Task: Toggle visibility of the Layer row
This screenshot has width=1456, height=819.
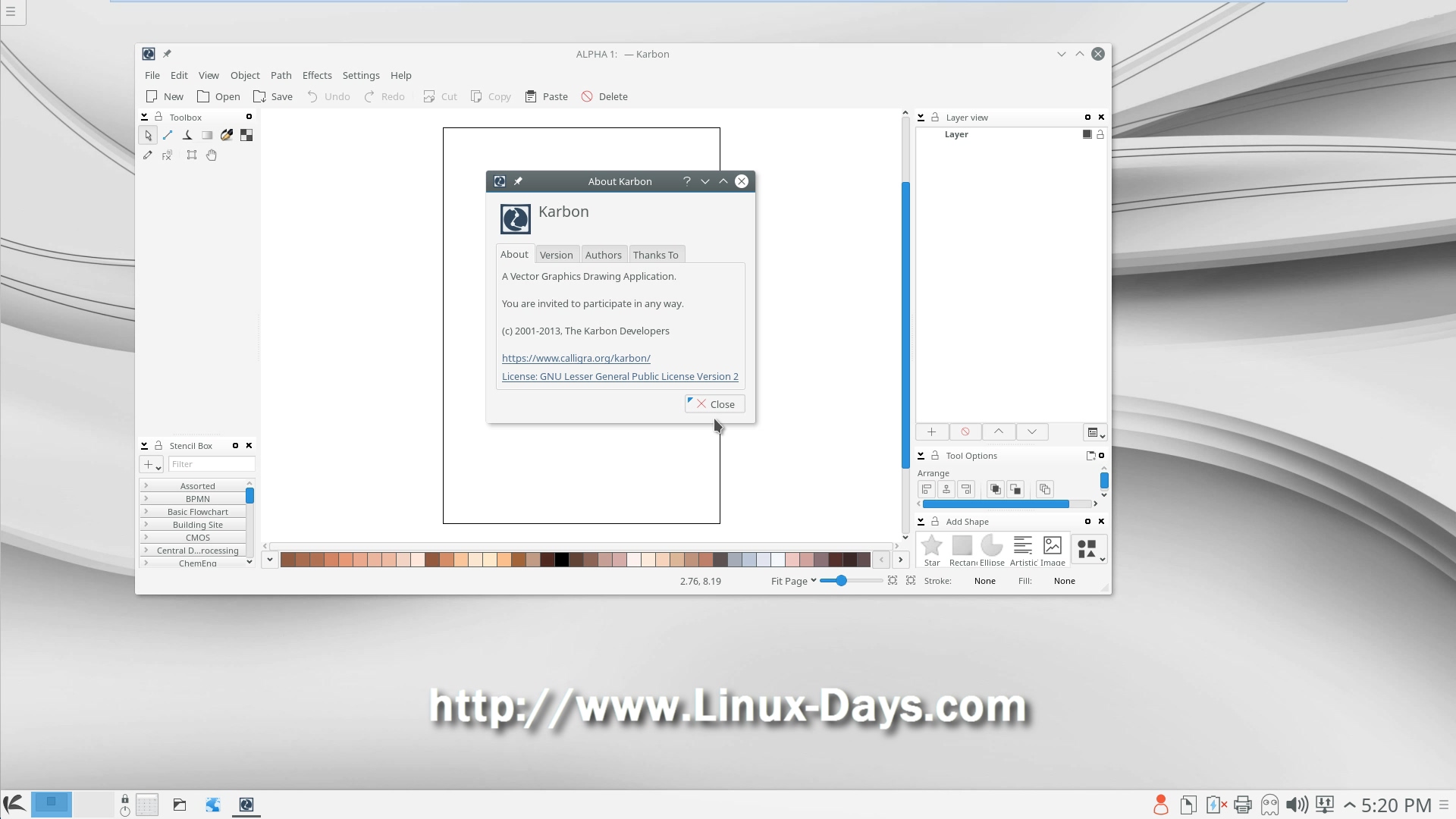Action: tap(1087, 134)
